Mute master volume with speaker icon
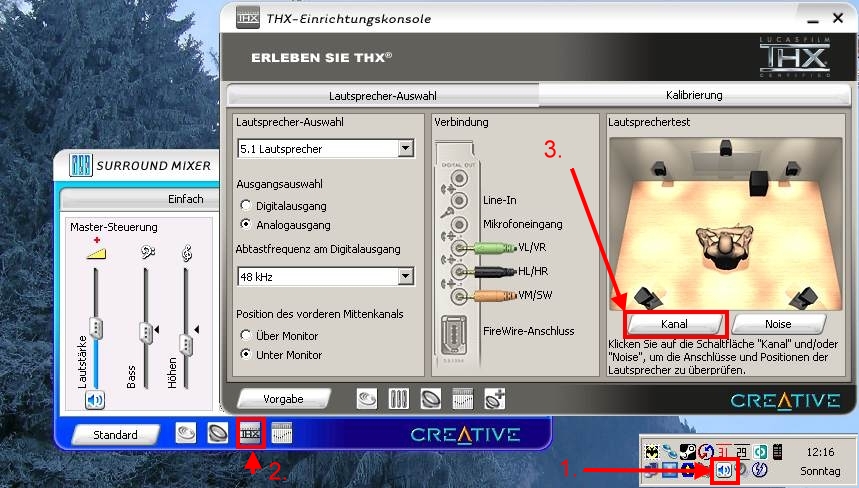Viewport: 859px width, 488px height. [95, 401]
